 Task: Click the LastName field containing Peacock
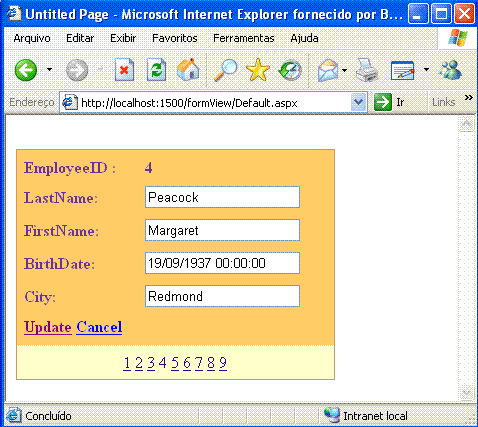coord(222,197)
